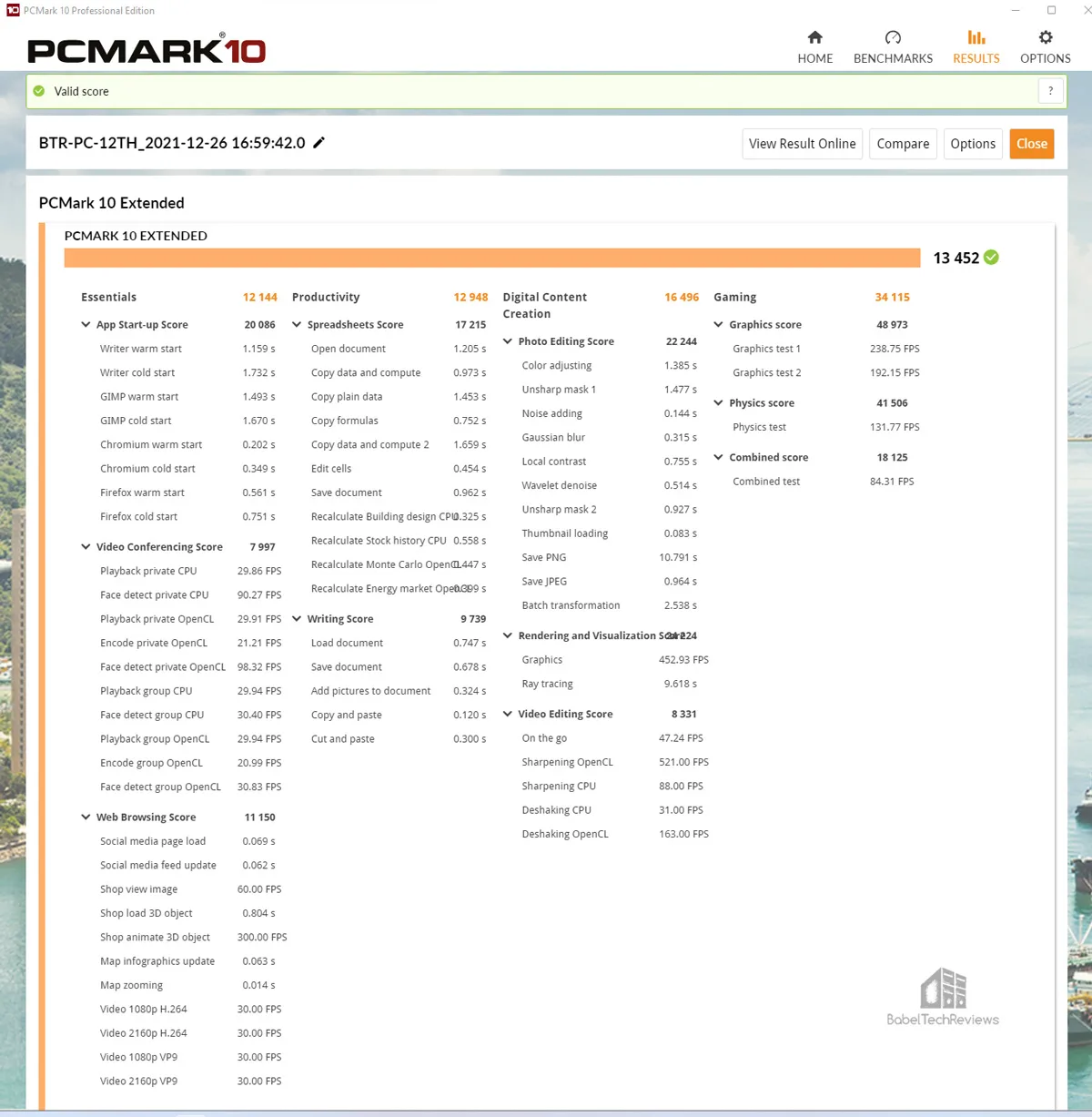Viewport: 1092px width, 1117px height.
Task: Click View Result Online button
Action: (x=802, y=144)
